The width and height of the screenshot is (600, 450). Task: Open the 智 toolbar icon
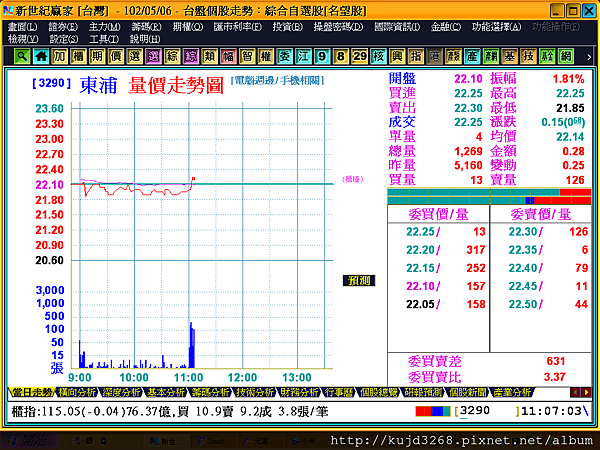pos(247,56)
